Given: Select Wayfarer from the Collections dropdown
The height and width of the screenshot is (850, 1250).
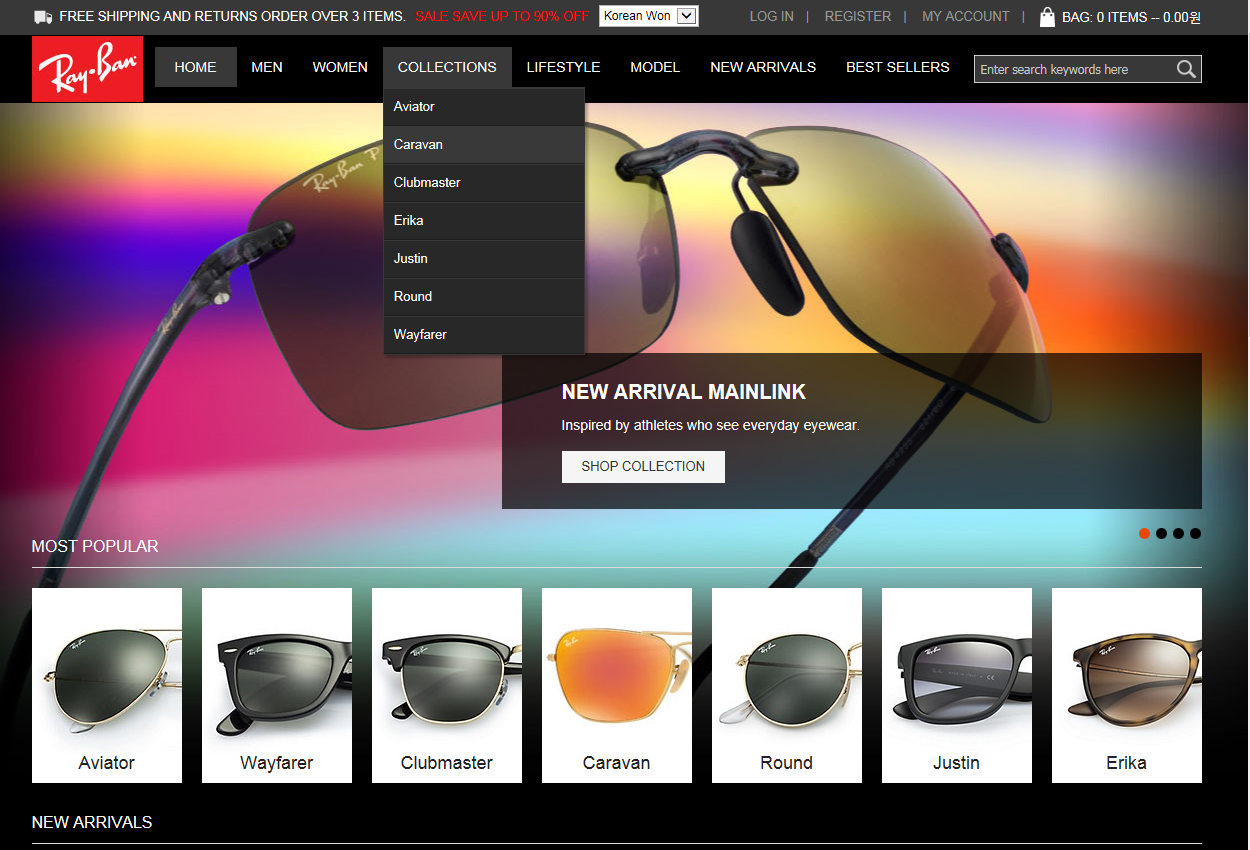Looking at the screenshot, I should [484, 335].
